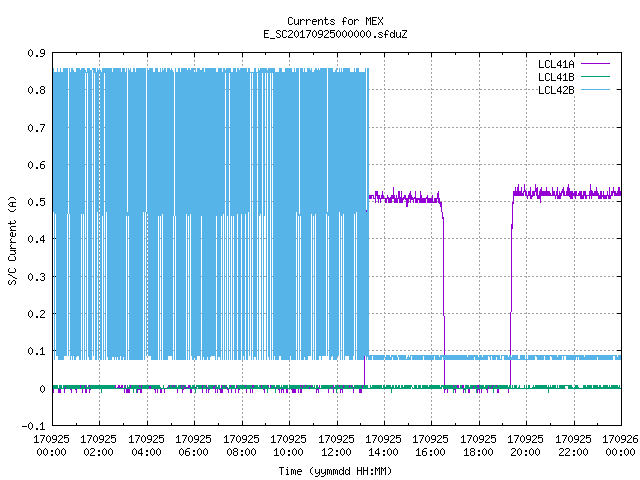Click the '170925 06:00' time tick label
This screenshot has width=640, height=480.
[x=193, y=446]
